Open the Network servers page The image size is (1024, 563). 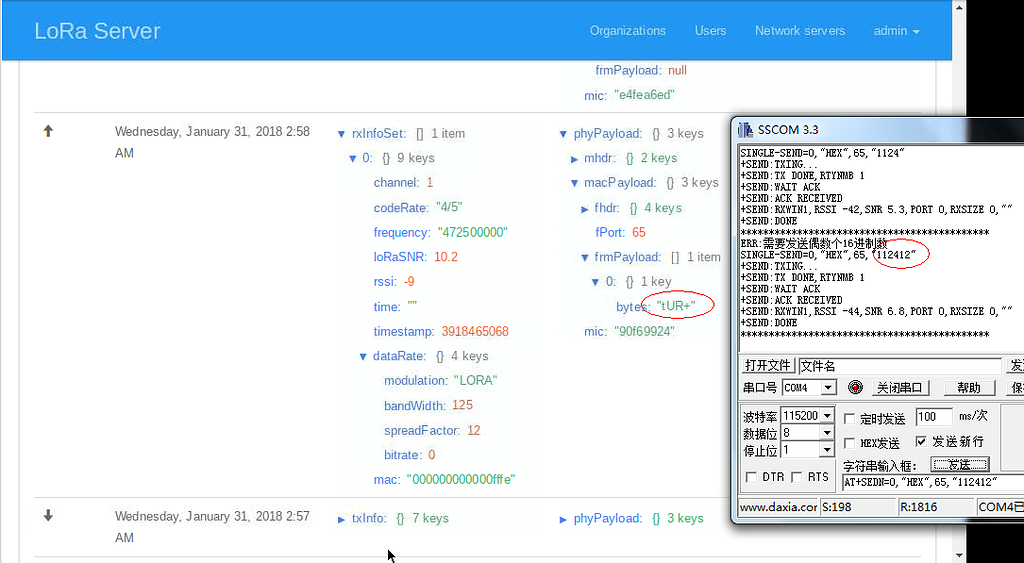tap(800, 31)
